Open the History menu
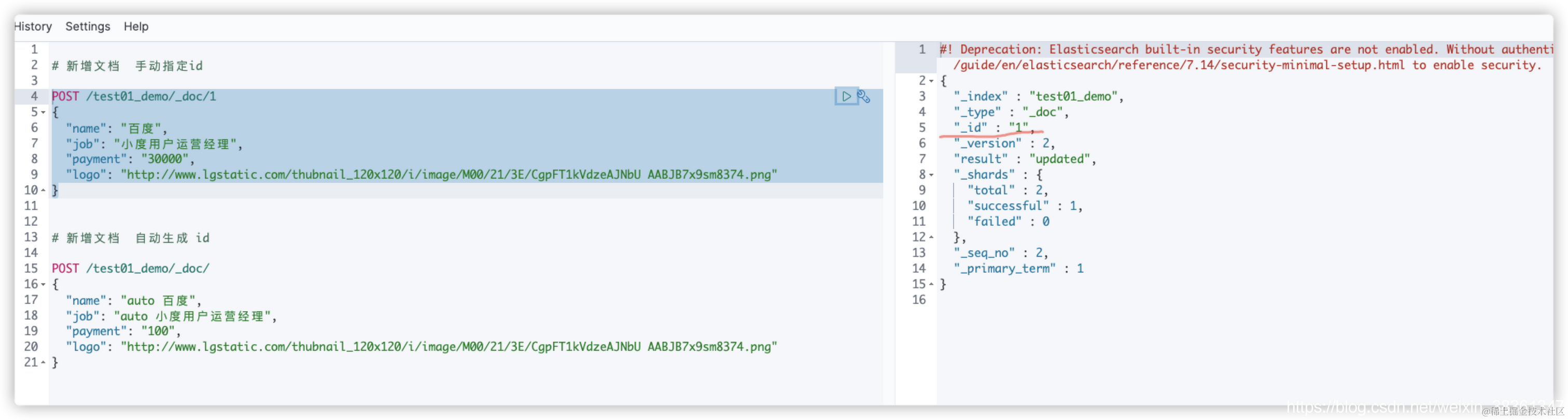Screen dimensions: 1568x420 tap(33, 26)
